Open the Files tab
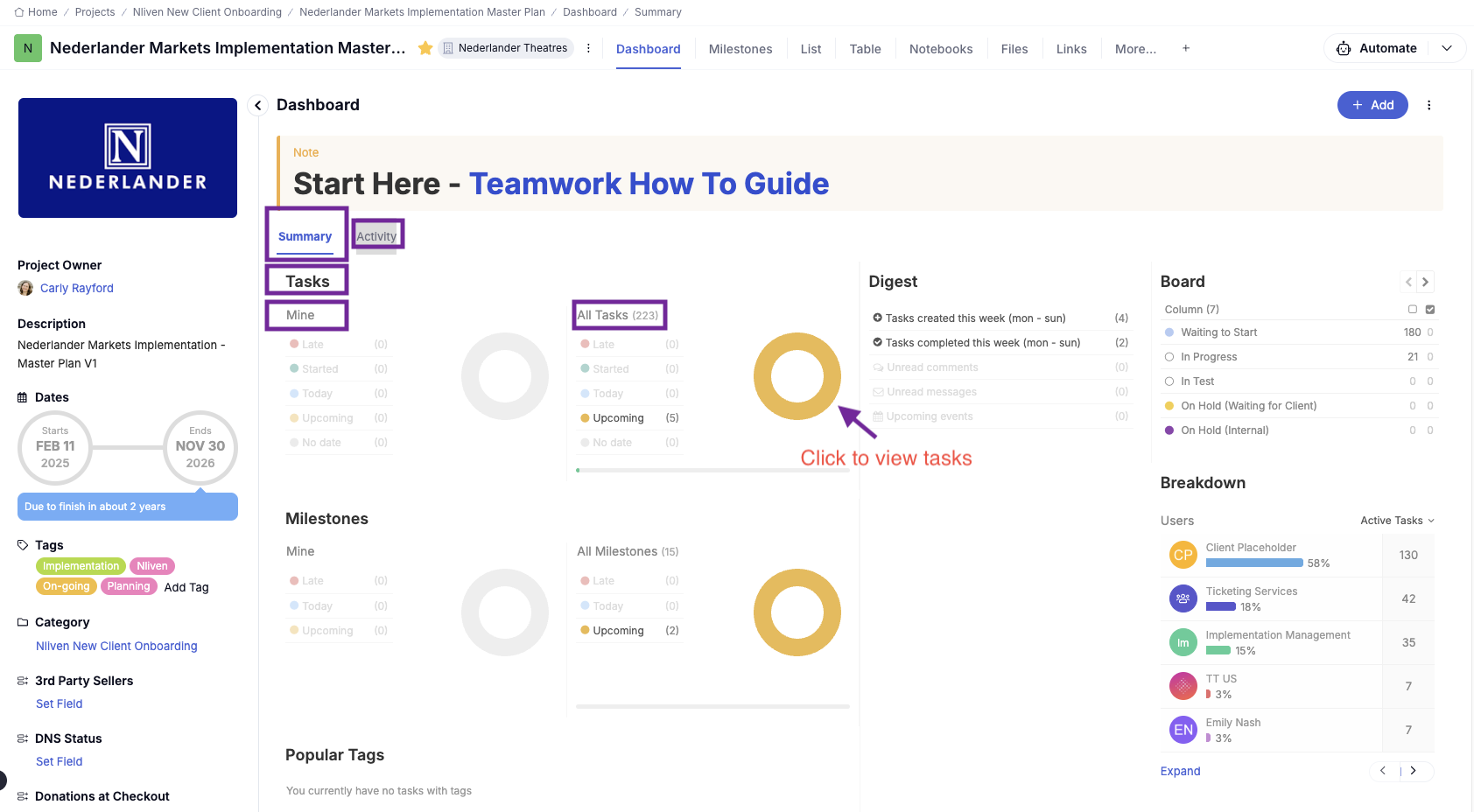Screen dimensions: 1474x812 1014,49
